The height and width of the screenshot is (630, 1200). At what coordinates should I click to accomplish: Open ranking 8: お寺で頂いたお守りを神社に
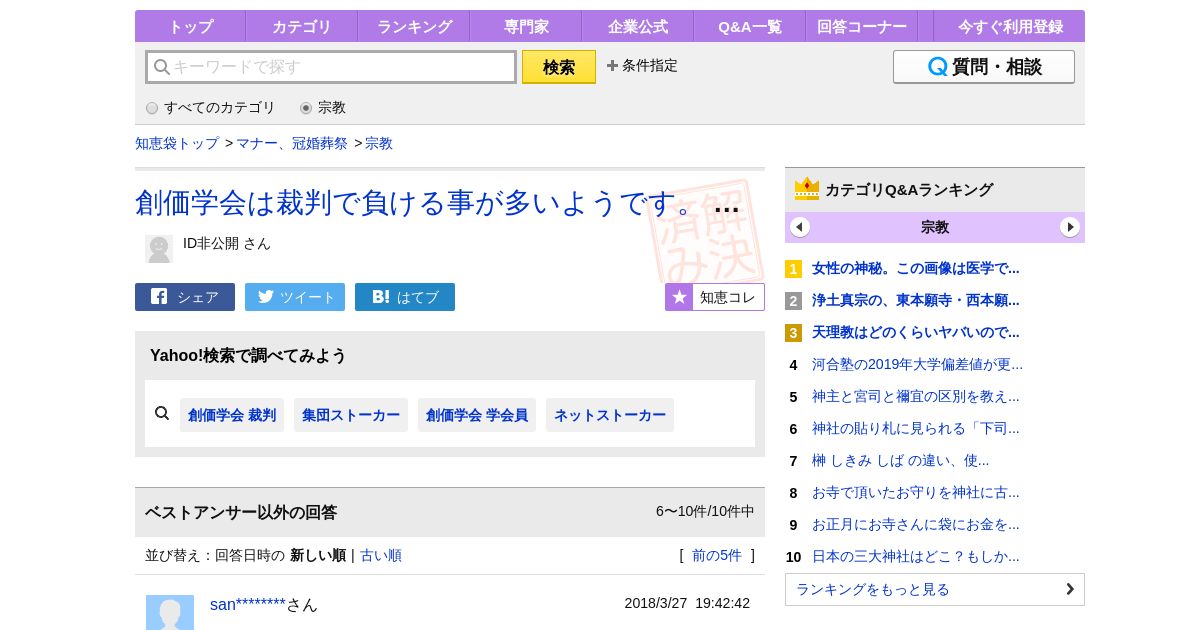(916, 492)
